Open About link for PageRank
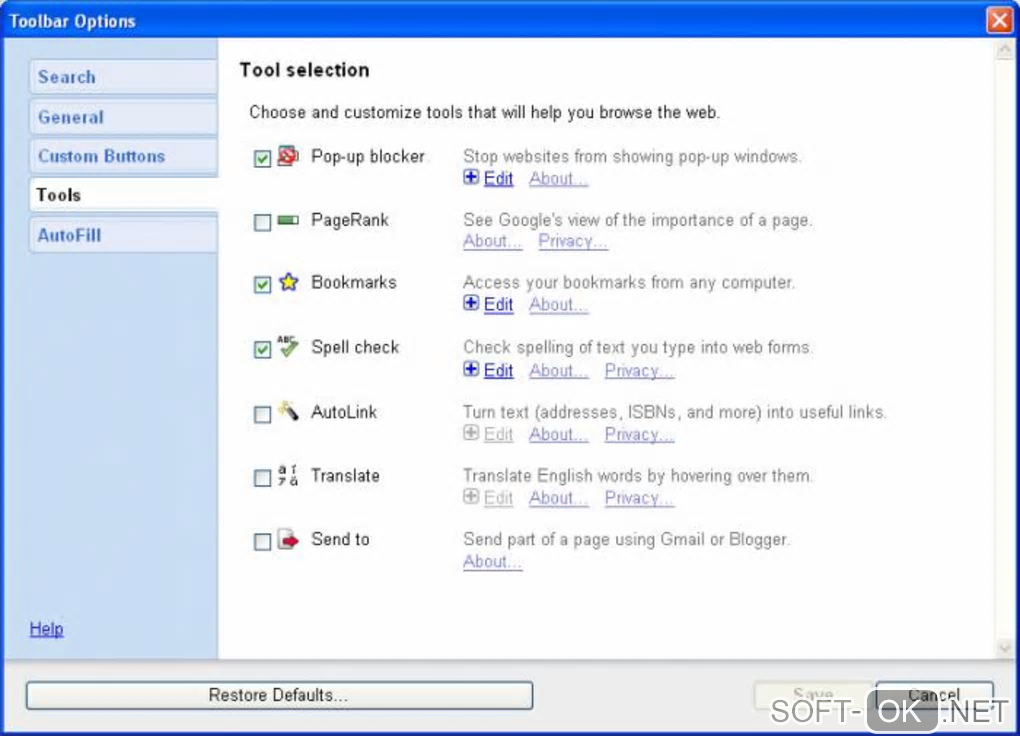Image resolution: width=1020 pixels, height=736 pixels. (x=492, y=241)
